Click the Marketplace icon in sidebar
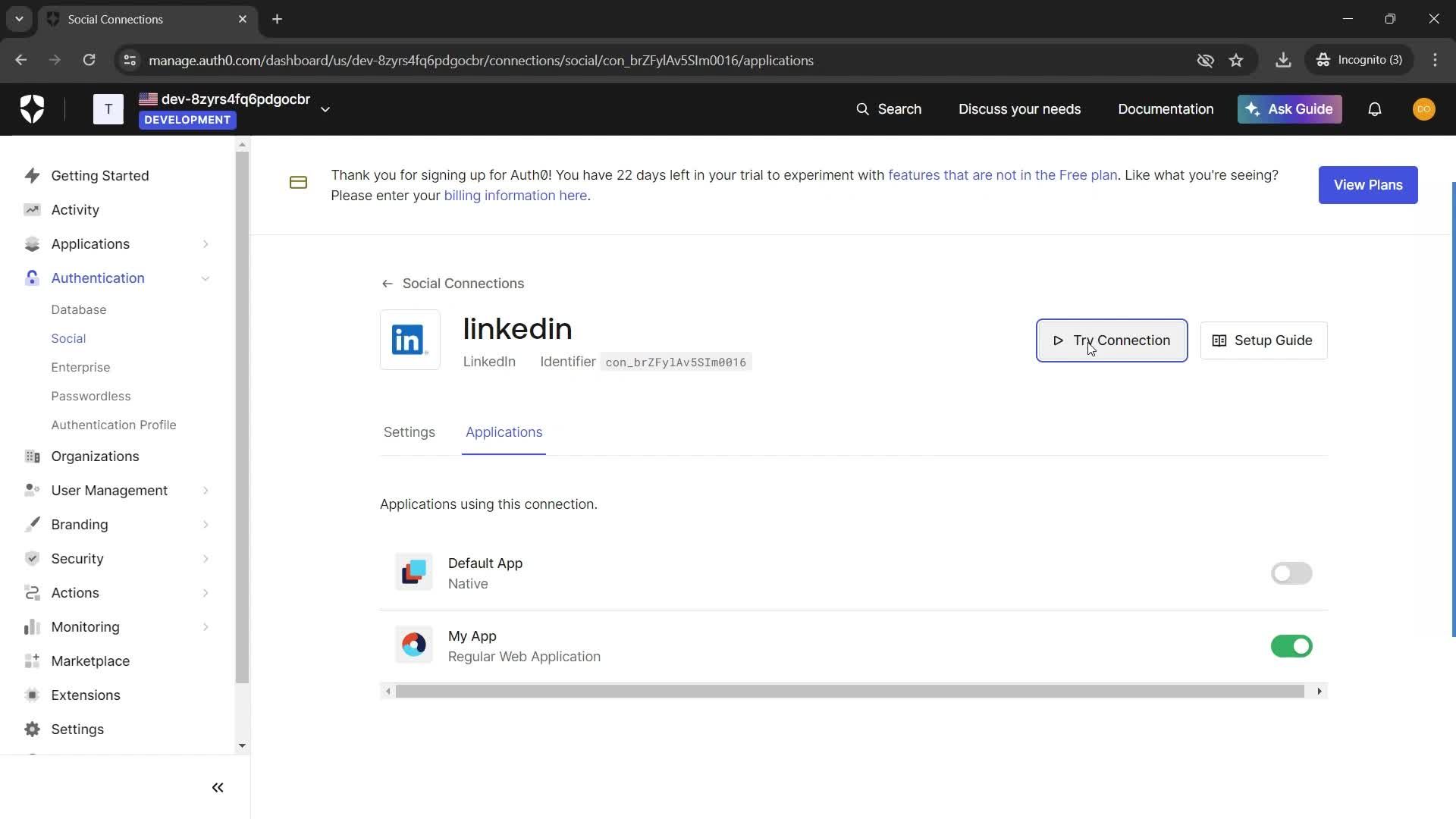This screenshot has width=1456, height=819. pos(32,661)
